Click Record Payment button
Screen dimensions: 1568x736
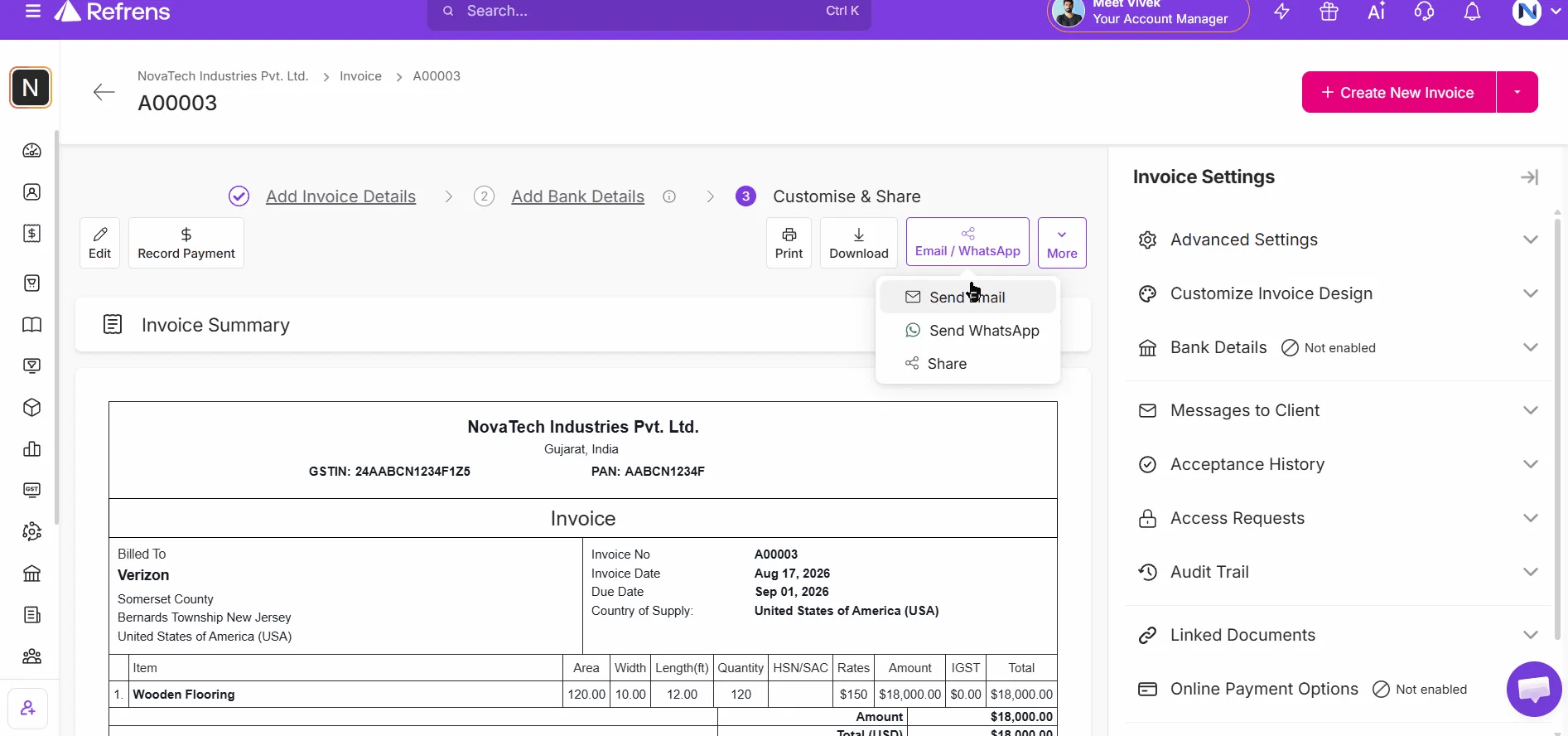click(186, 243)
